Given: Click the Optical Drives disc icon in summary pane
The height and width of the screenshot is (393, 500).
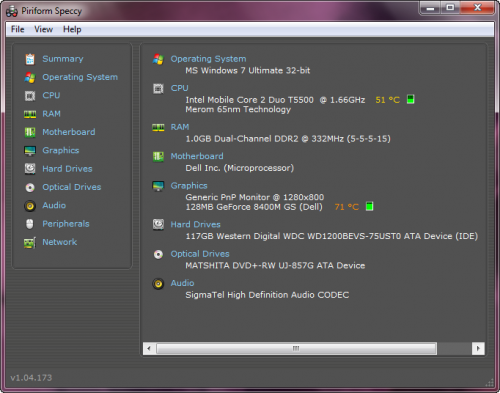Looking at the screenshot, I should coord(158,254).
